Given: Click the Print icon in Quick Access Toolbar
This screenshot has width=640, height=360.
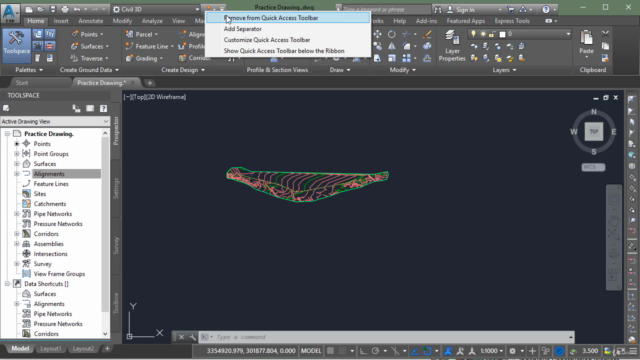Looking at the screenshot, I should (64, 9).
